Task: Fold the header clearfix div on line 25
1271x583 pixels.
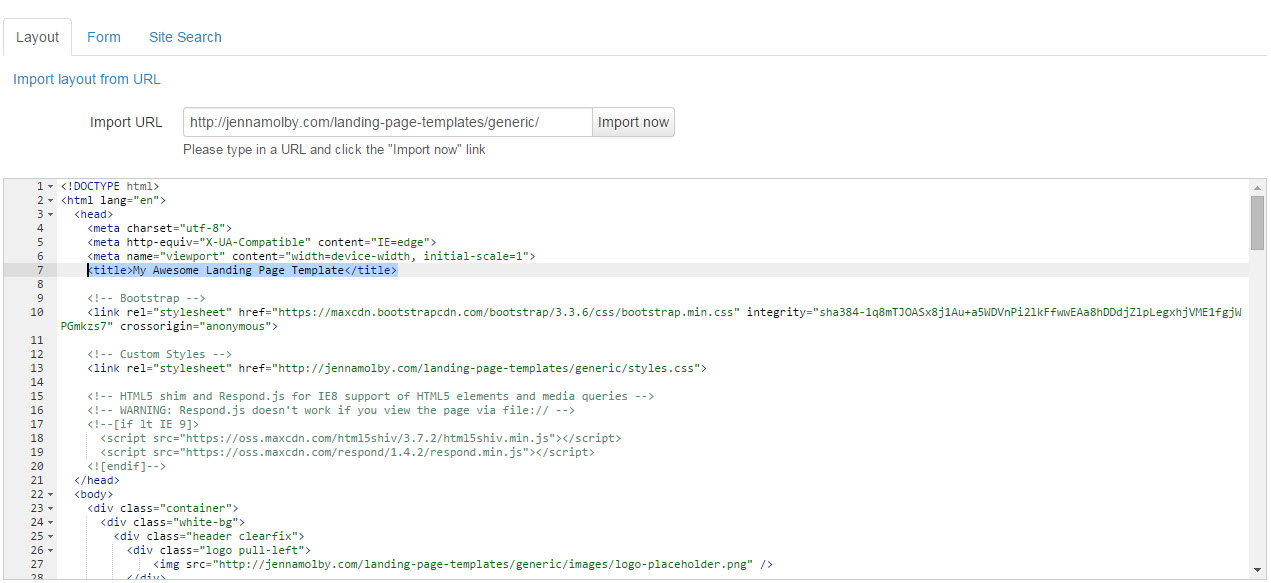Action: tap(51, 537)
